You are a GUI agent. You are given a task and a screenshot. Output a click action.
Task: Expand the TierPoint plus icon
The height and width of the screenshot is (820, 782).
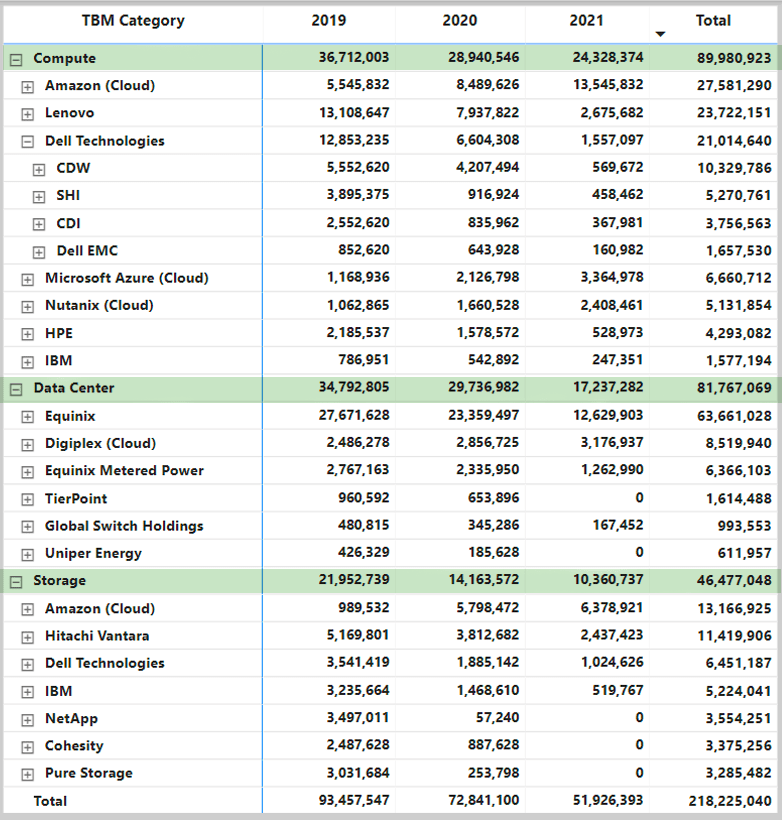tap(28, 499)
